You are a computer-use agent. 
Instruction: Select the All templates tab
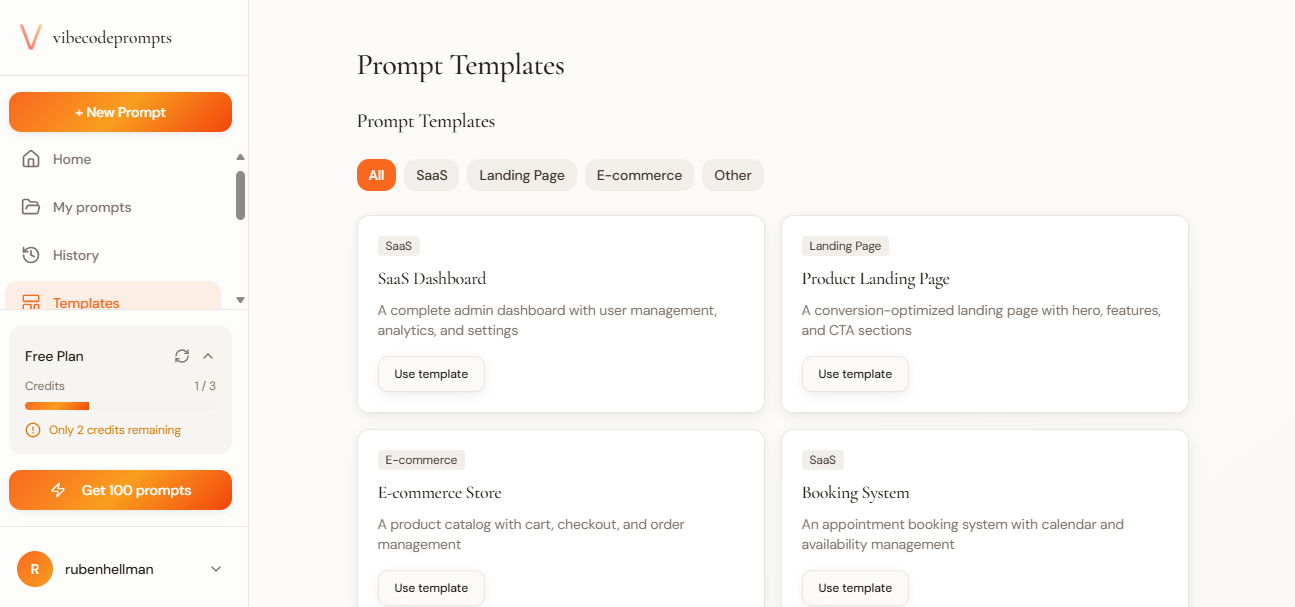[x=376, y=175]
